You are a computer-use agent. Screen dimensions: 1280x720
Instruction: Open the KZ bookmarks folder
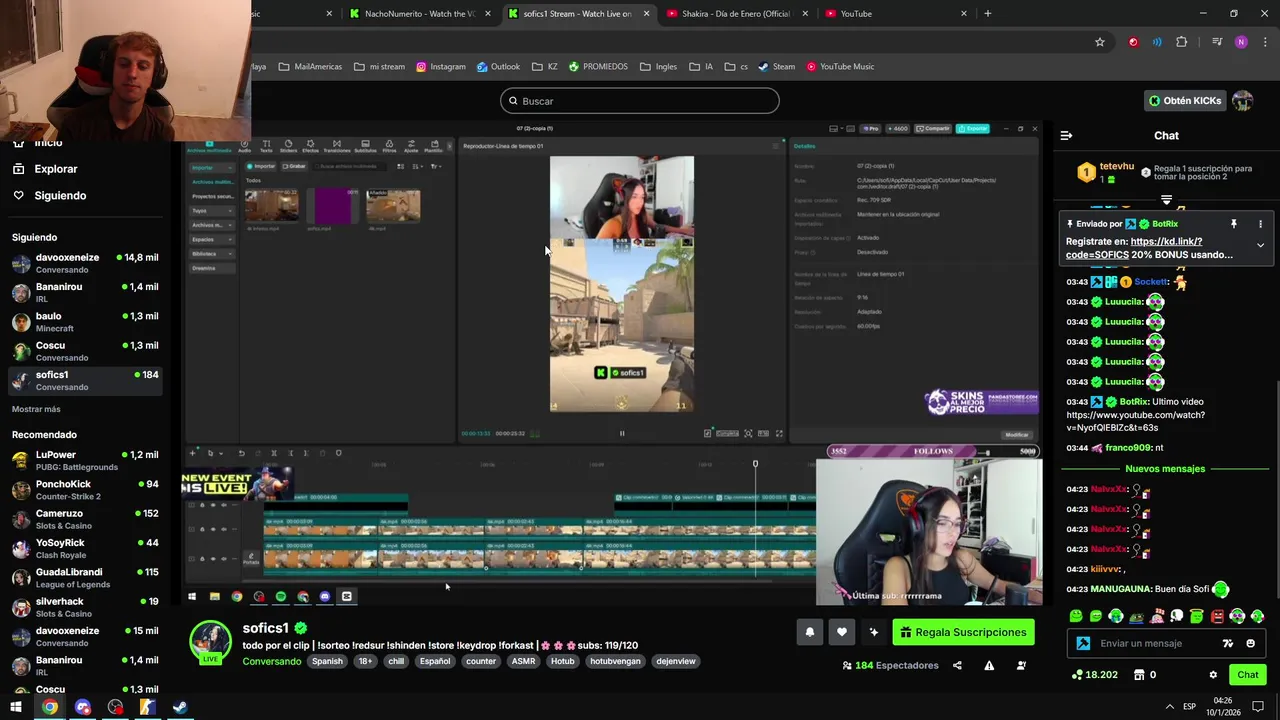pyautogui.click(x=545, y=67)
